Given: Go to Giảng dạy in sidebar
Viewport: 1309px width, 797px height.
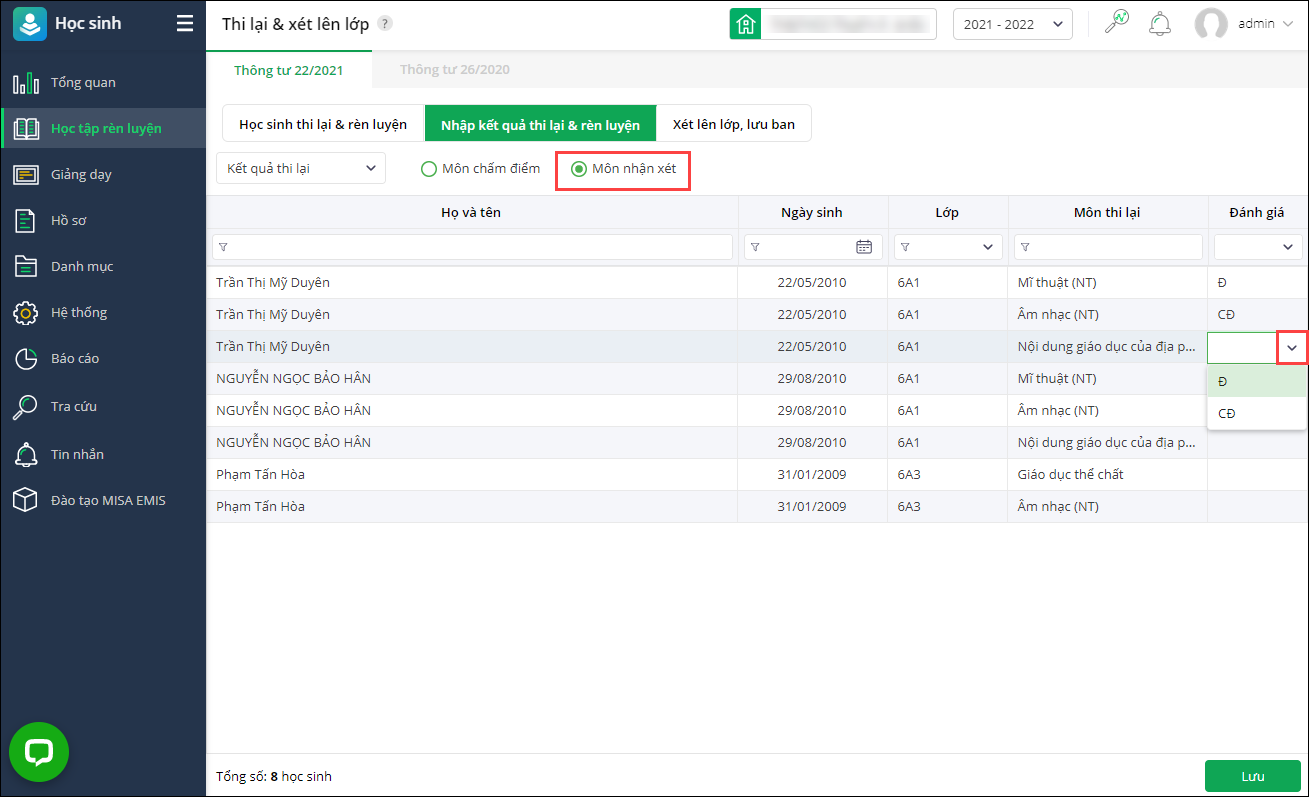Looking at the screenshot, I should click(x=103, y=174).
